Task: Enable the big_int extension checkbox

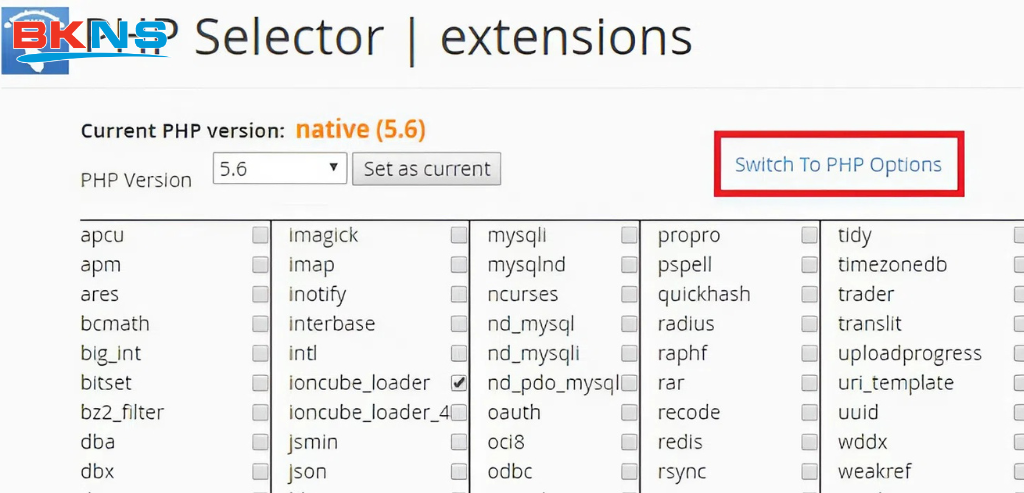Action: (261, 353)
